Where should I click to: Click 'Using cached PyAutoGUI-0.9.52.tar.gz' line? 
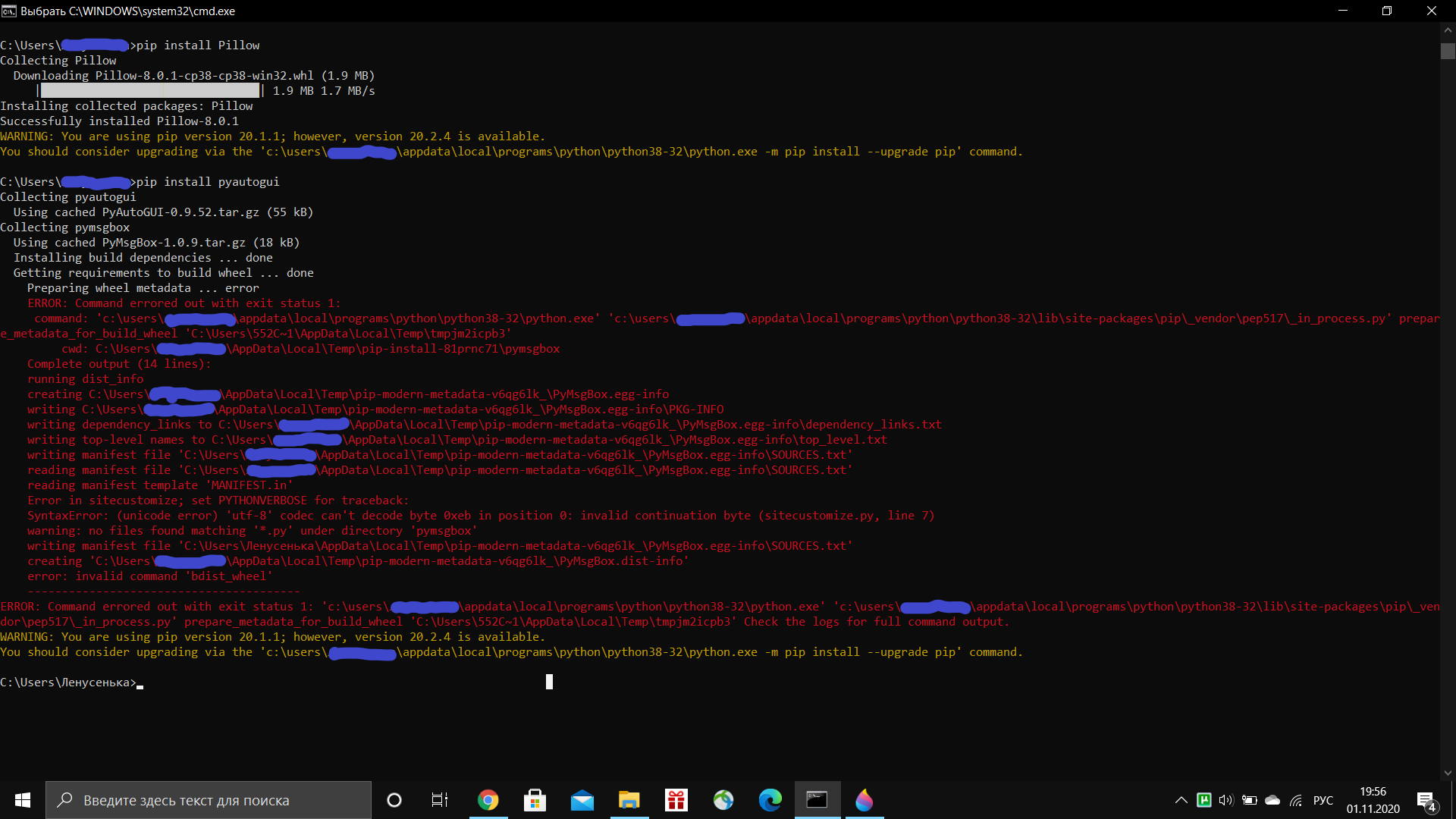(164, 212)
